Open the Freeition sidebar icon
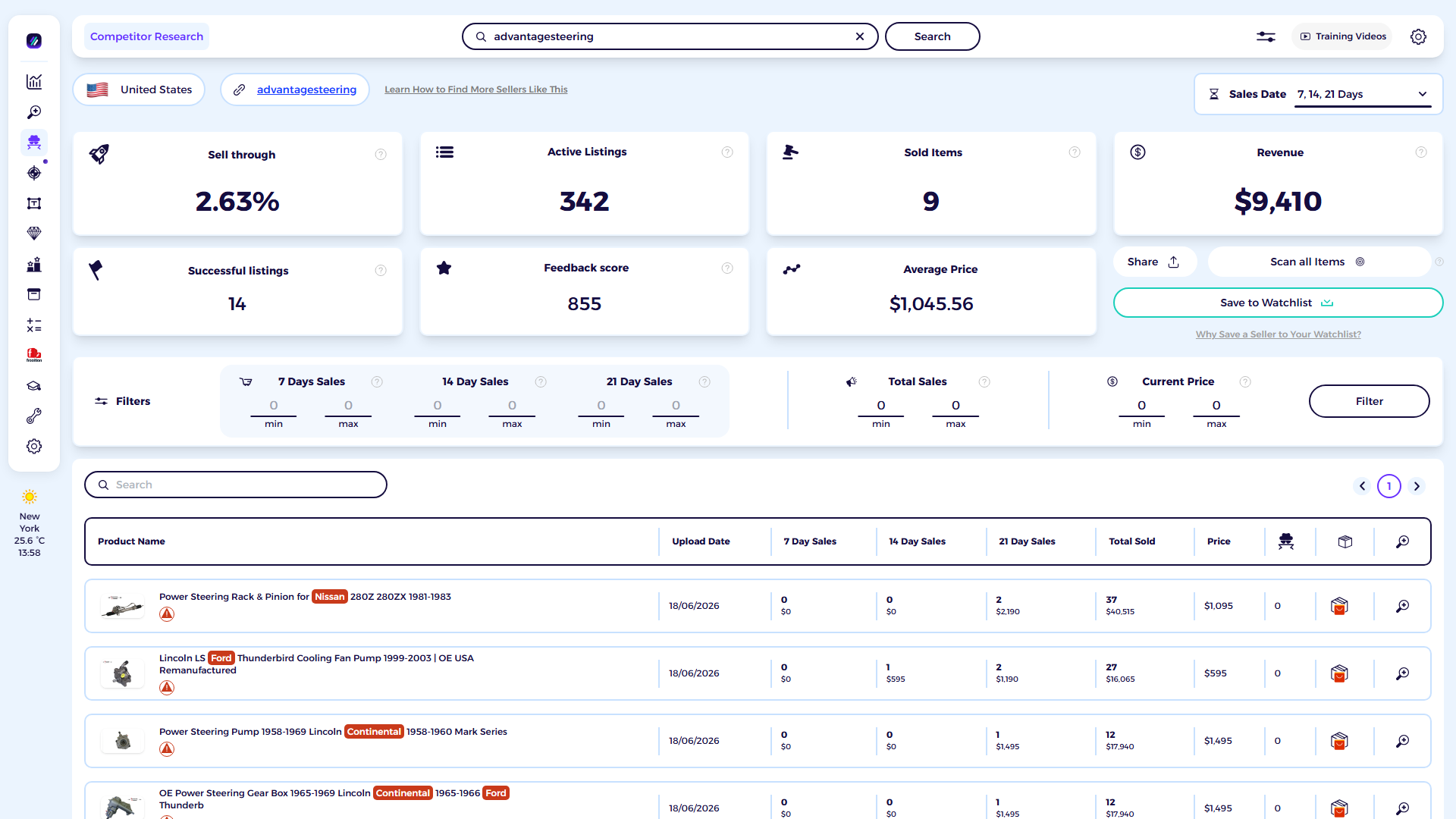This screenshot has height=819, width=1456. tap(34, 355)
